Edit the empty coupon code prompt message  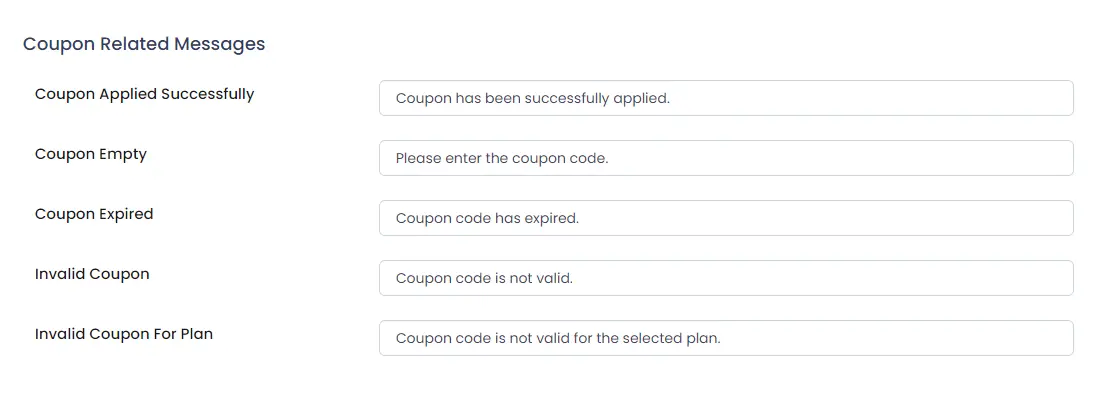pos(726,158)
